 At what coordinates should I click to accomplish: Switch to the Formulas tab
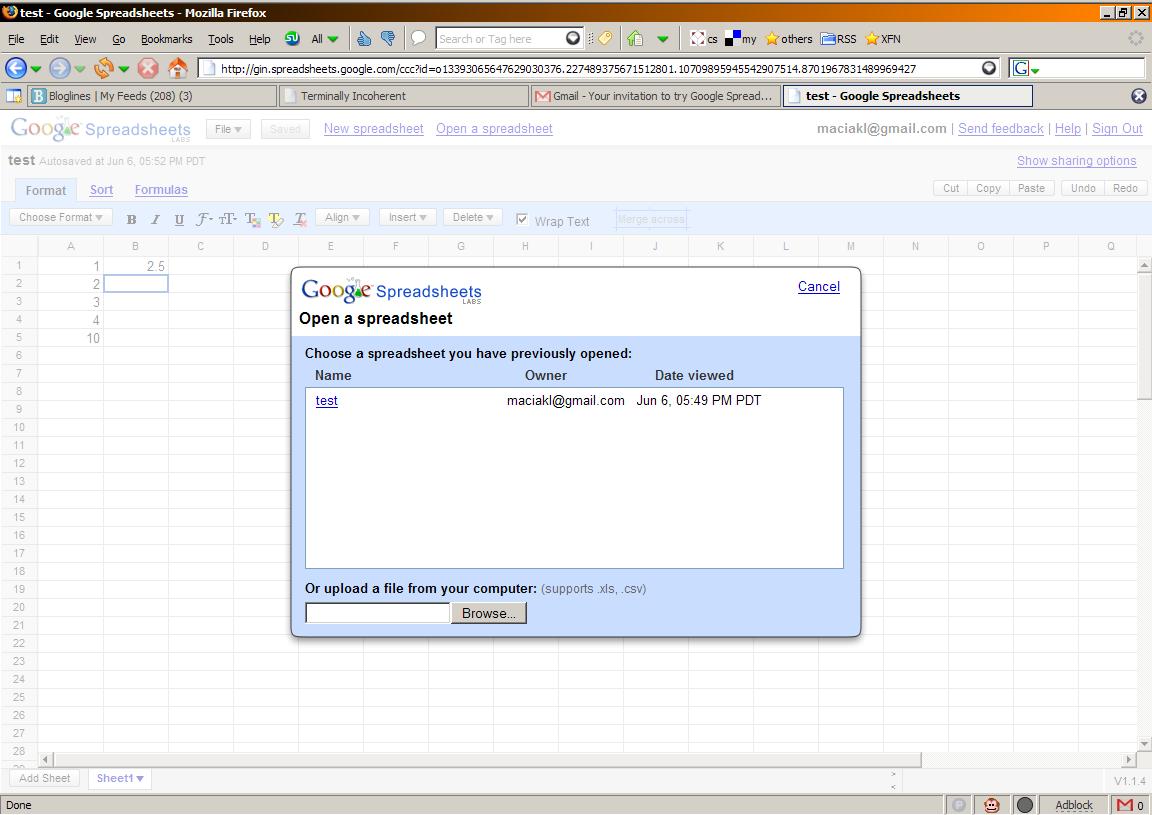pyautogui.click(x=161, y=190)
